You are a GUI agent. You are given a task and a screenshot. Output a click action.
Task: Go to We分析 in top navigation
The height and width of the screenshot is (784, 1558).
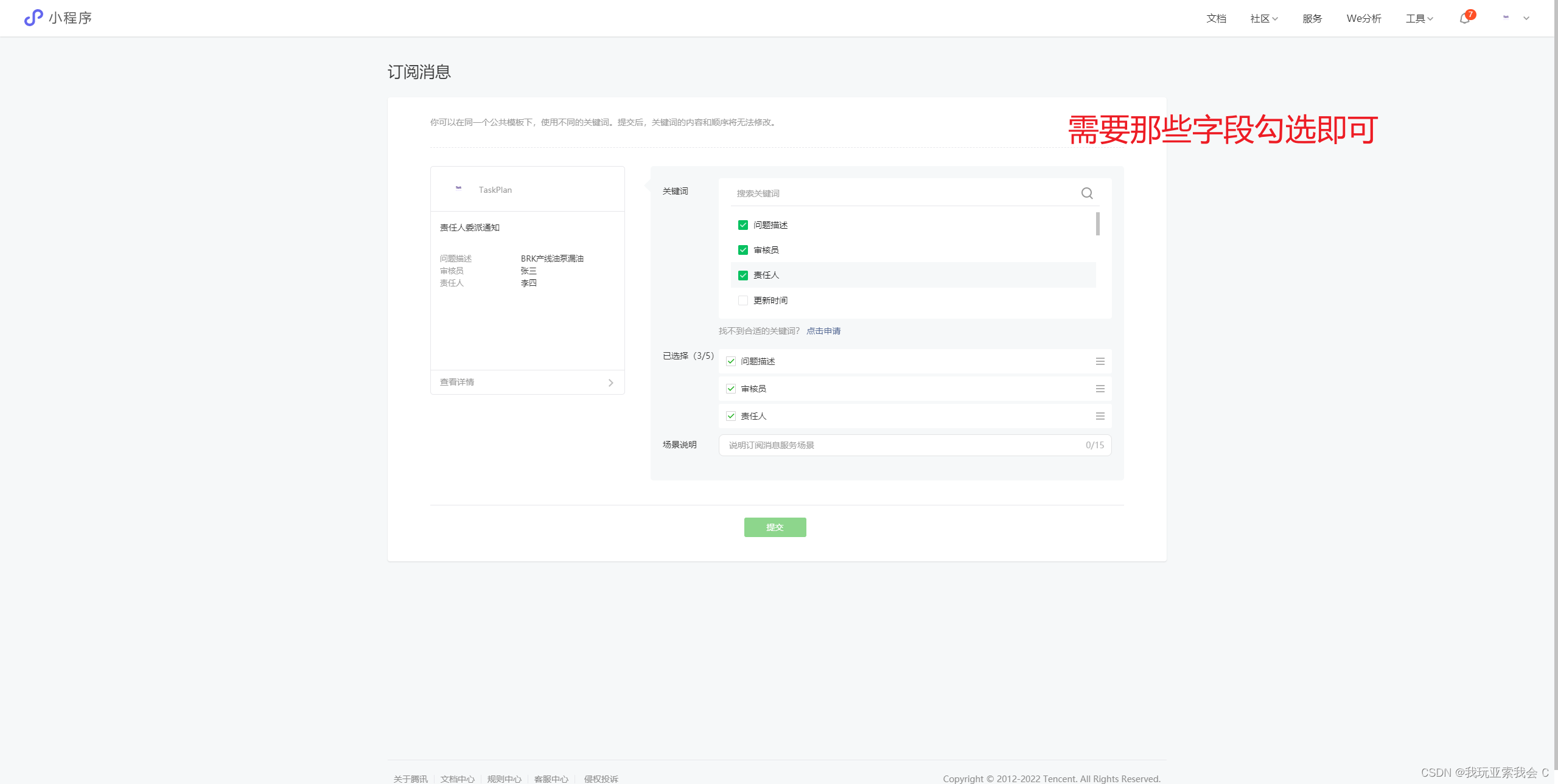pos(1363,18)
